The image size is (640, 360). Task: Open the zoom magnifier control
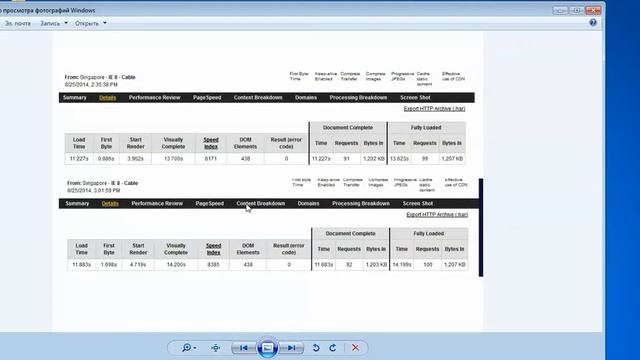coord(187,348)
